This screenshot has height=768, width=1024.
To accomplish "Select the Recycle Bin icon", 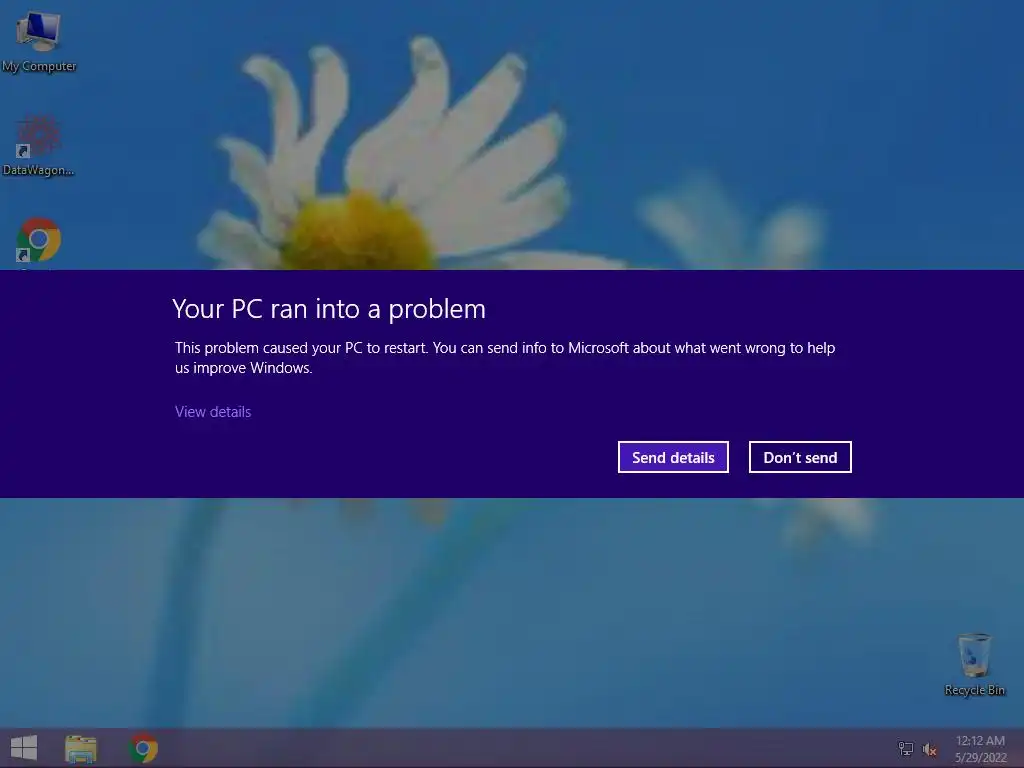I will 974,664.
